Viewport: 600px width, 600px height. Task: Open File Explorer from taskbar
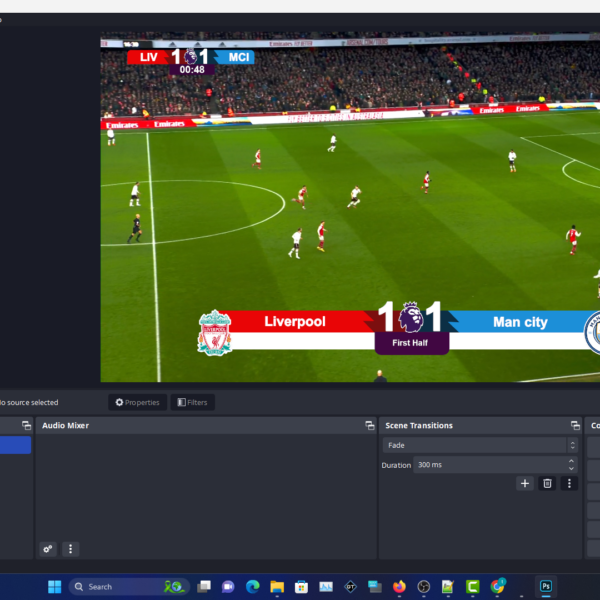click(x=277, y=587)
